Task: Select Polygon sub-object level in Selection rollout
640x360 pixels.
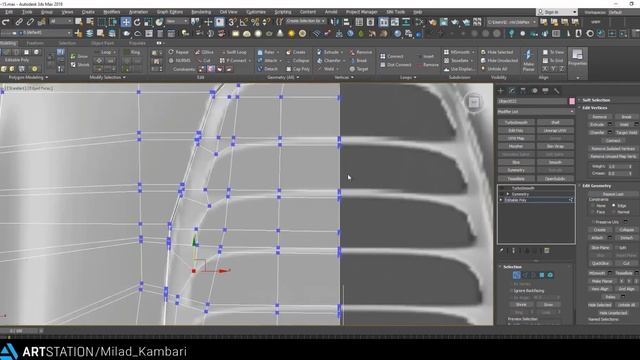Action: (542, 275)
